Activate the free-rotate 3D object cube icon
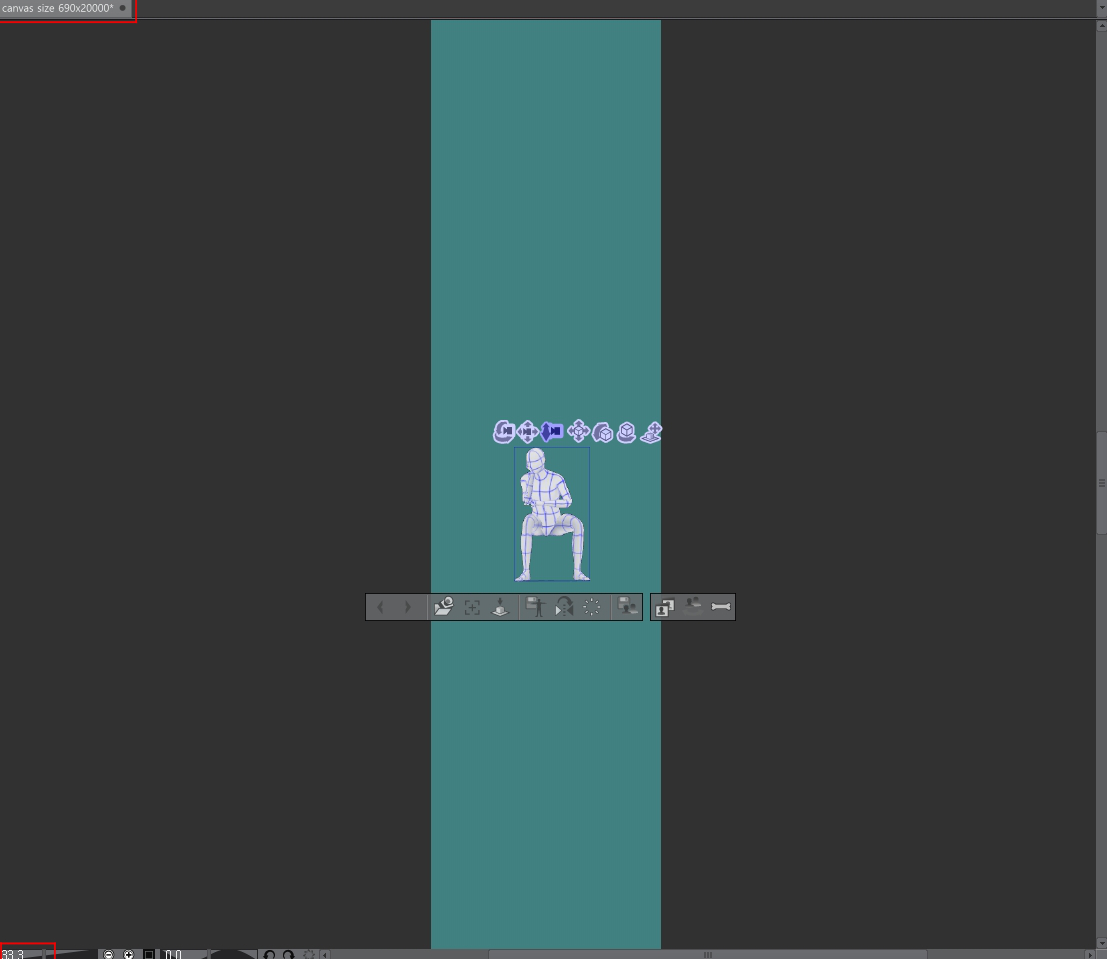The height and width of the screenshot is (959, 1107). (602, 432)
